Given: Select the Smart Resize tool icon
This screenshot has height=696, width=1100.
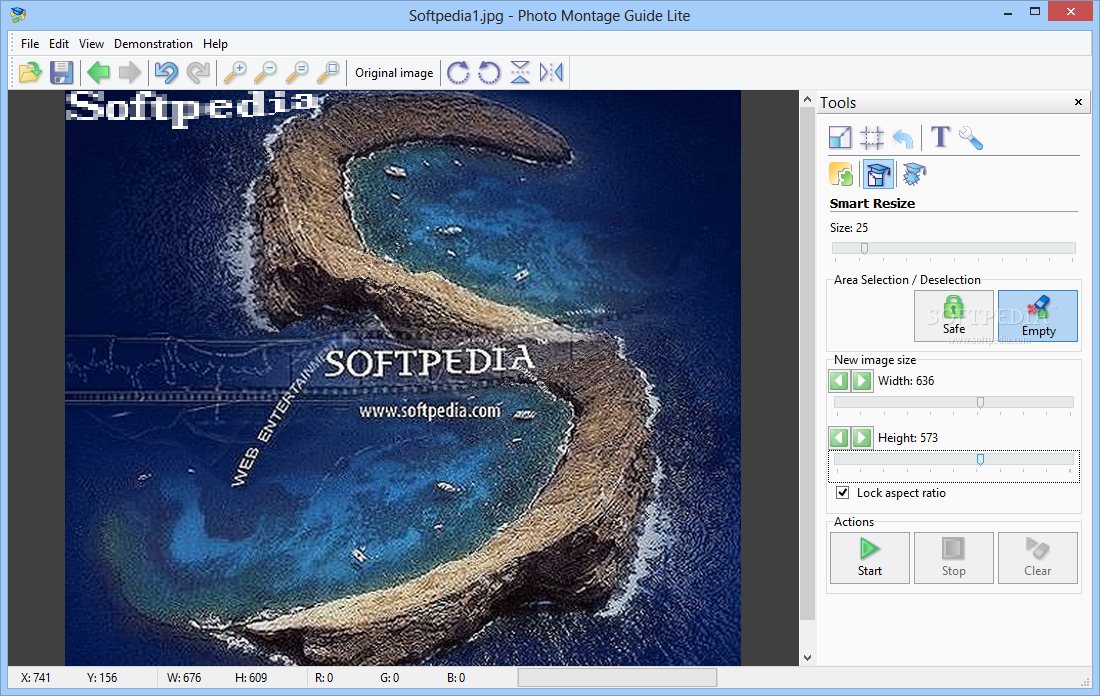Looking at the screenshot, I should coord(878,174).
